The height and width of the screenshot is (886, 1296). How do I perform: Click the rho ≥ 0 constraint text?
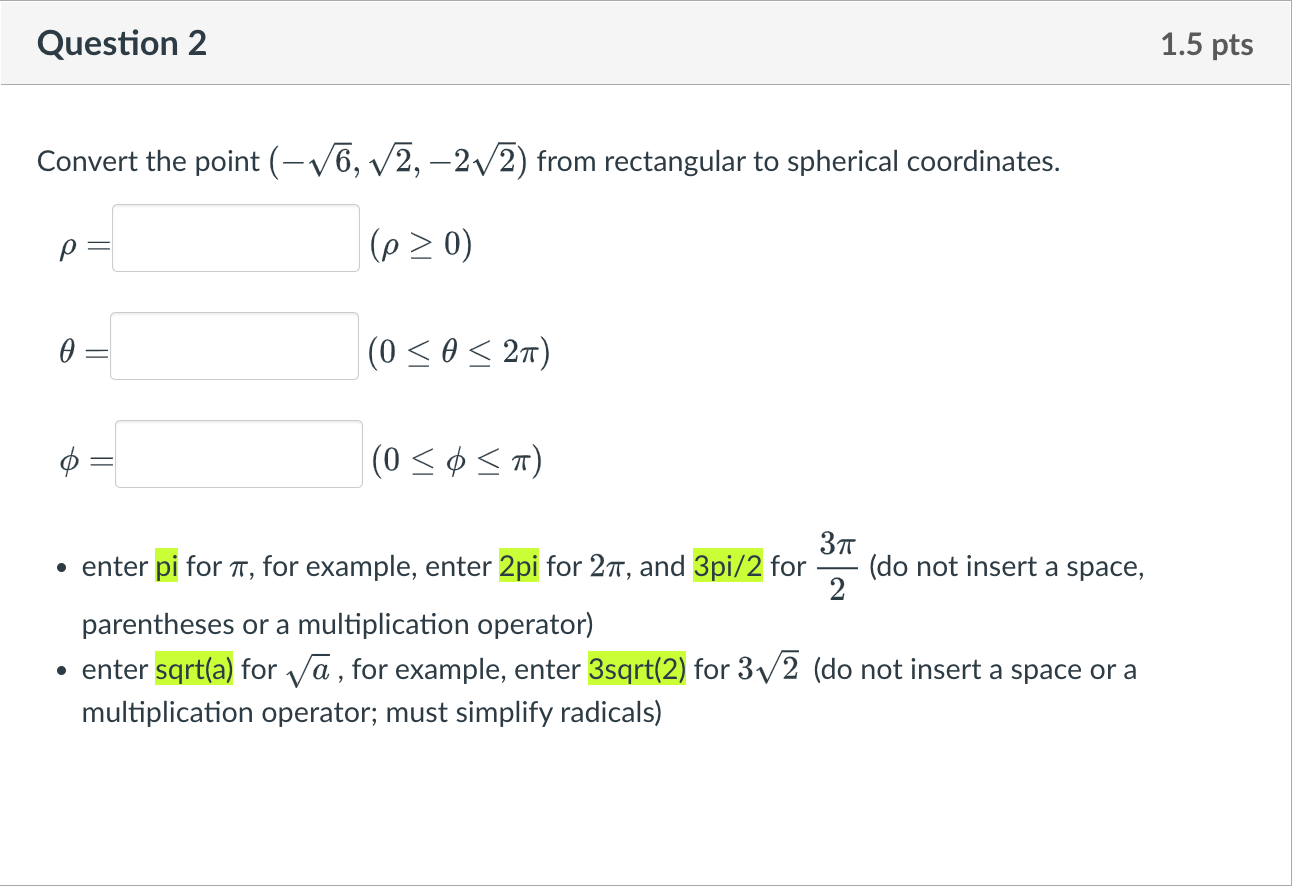419,244
